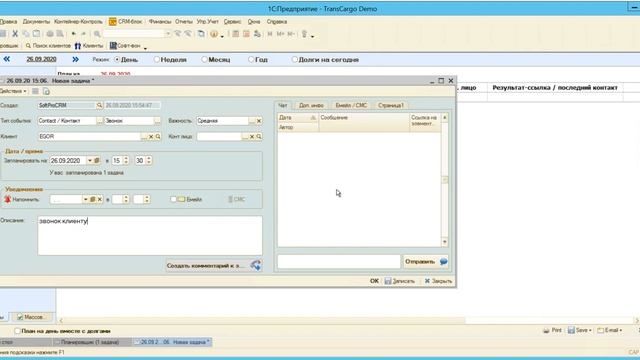Open the Отчеты menu
Image resolution: width=640 pixels, height=360 pixels.
pyautogui.click(x=184, y=22)
